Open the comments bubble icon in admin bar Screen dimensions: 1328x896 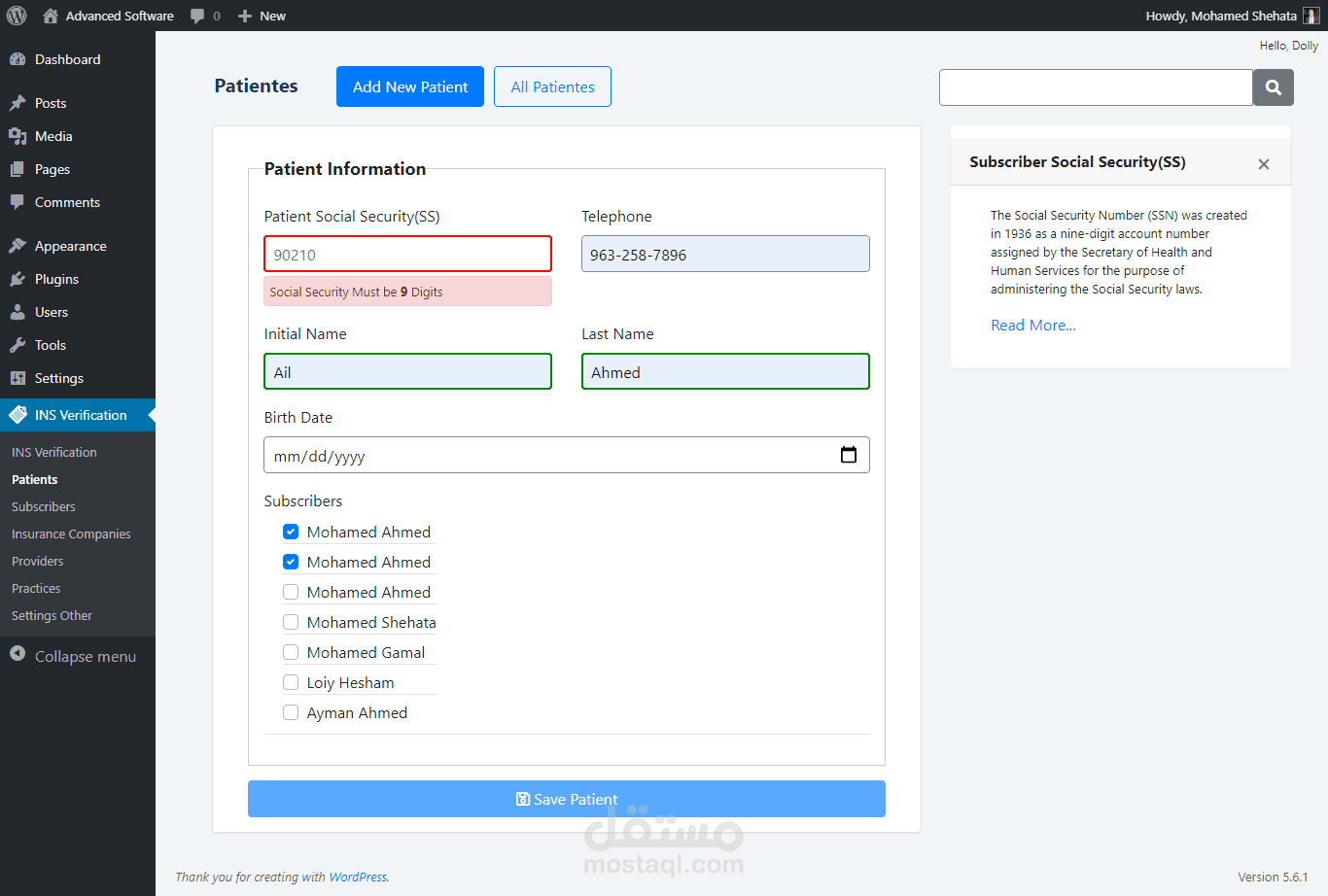pos(198,16)
